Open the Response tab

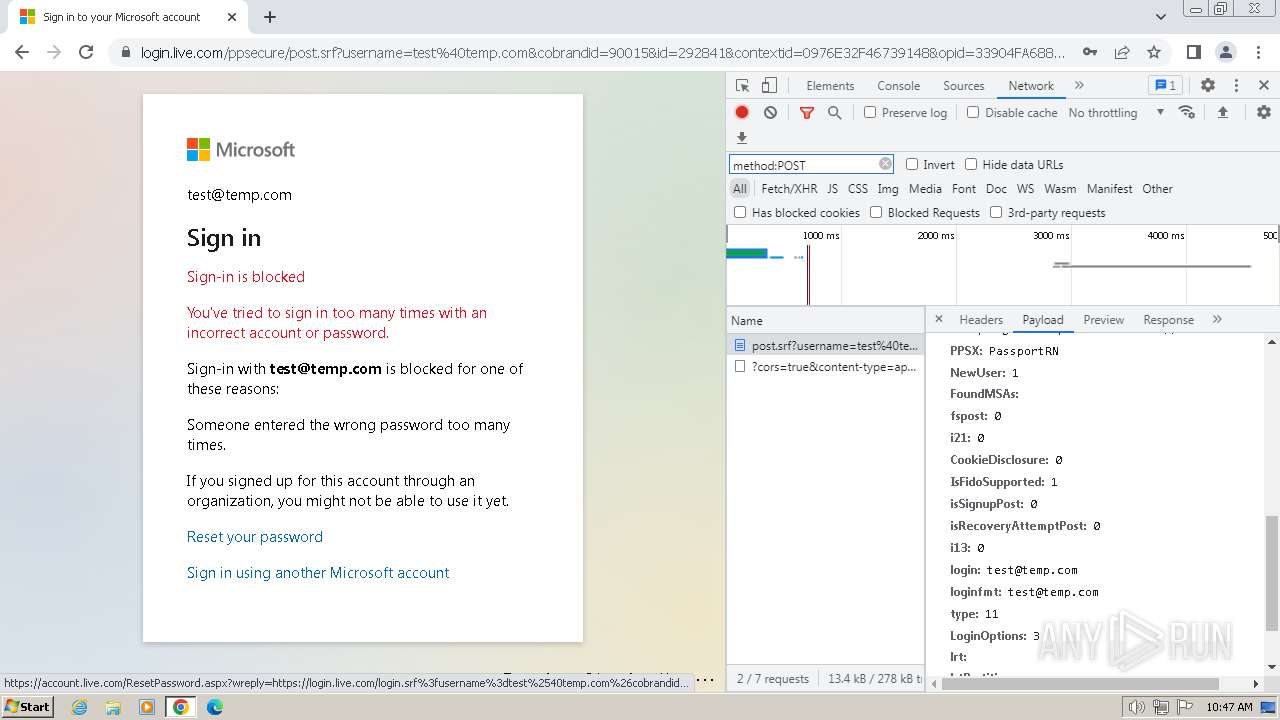click(1168, 320)
